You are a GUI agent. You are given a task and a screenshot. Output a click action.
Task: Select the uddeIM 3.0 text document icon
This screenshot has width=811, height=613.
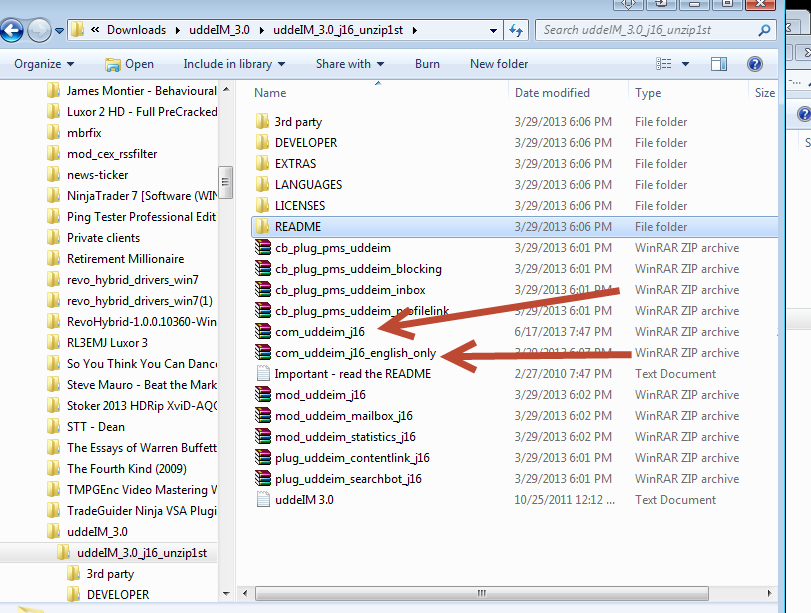(x=263, y=500)
